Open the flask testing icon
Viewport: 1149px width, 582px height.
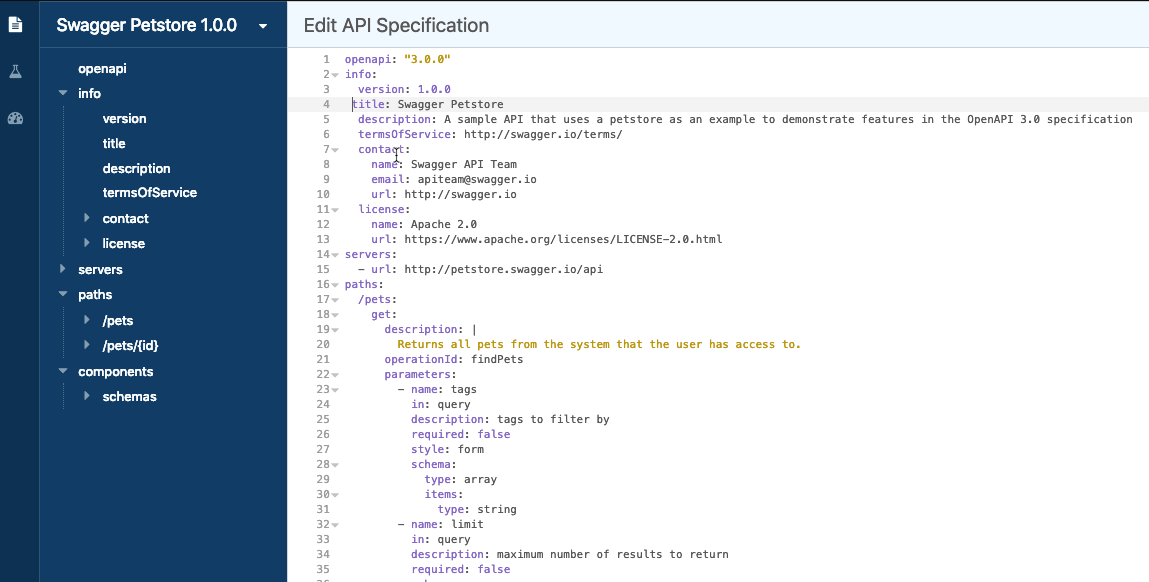point(15,71)
